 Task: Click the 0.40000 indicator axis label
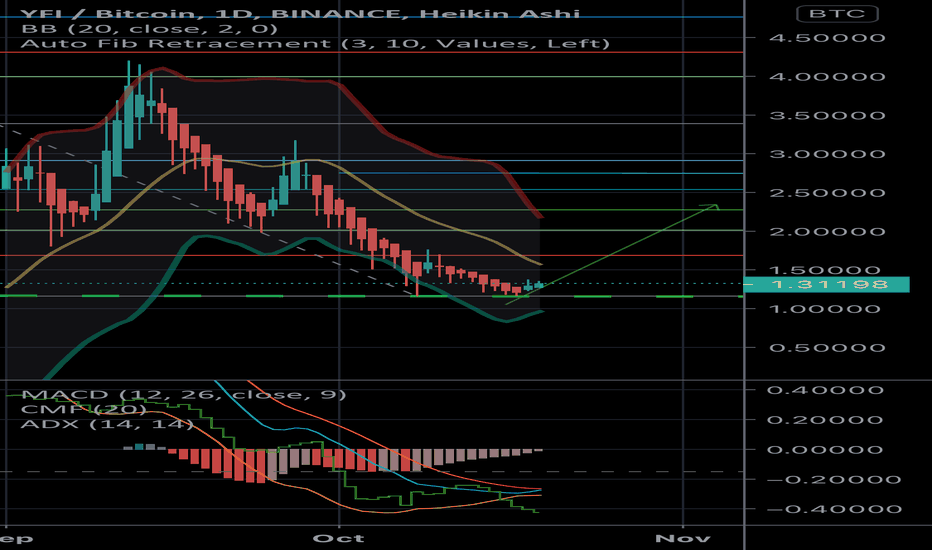825,390
